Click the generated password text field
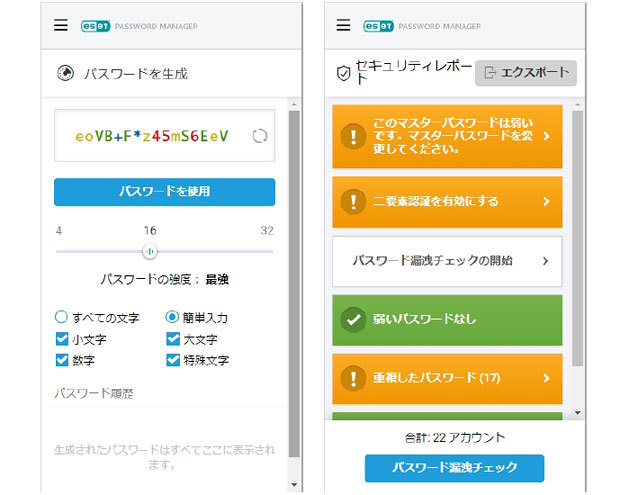 [152, 136]
